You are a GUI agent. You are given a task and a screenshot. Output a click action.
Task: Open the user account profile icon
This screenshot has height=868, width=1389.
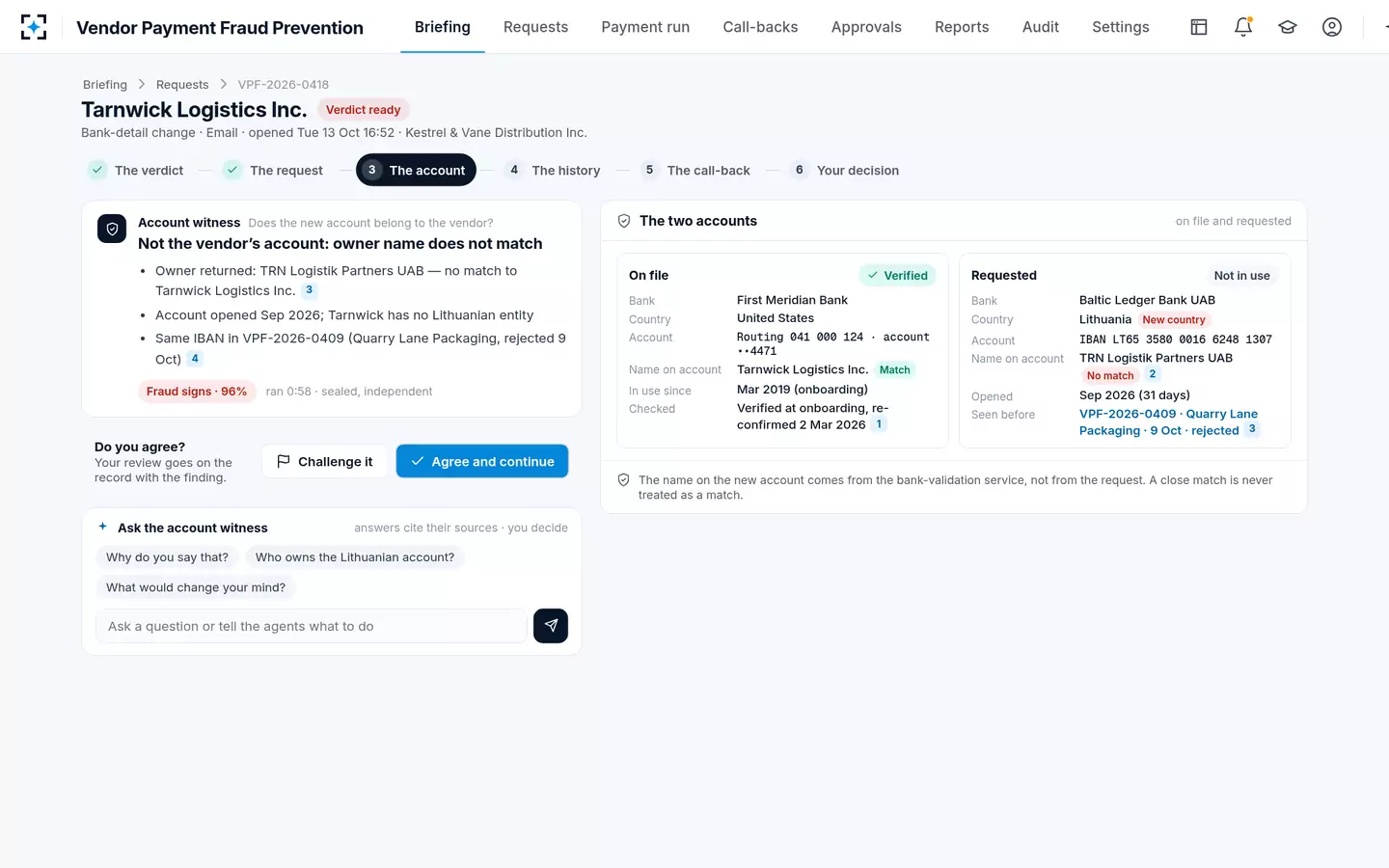[x=1332, y=27]
